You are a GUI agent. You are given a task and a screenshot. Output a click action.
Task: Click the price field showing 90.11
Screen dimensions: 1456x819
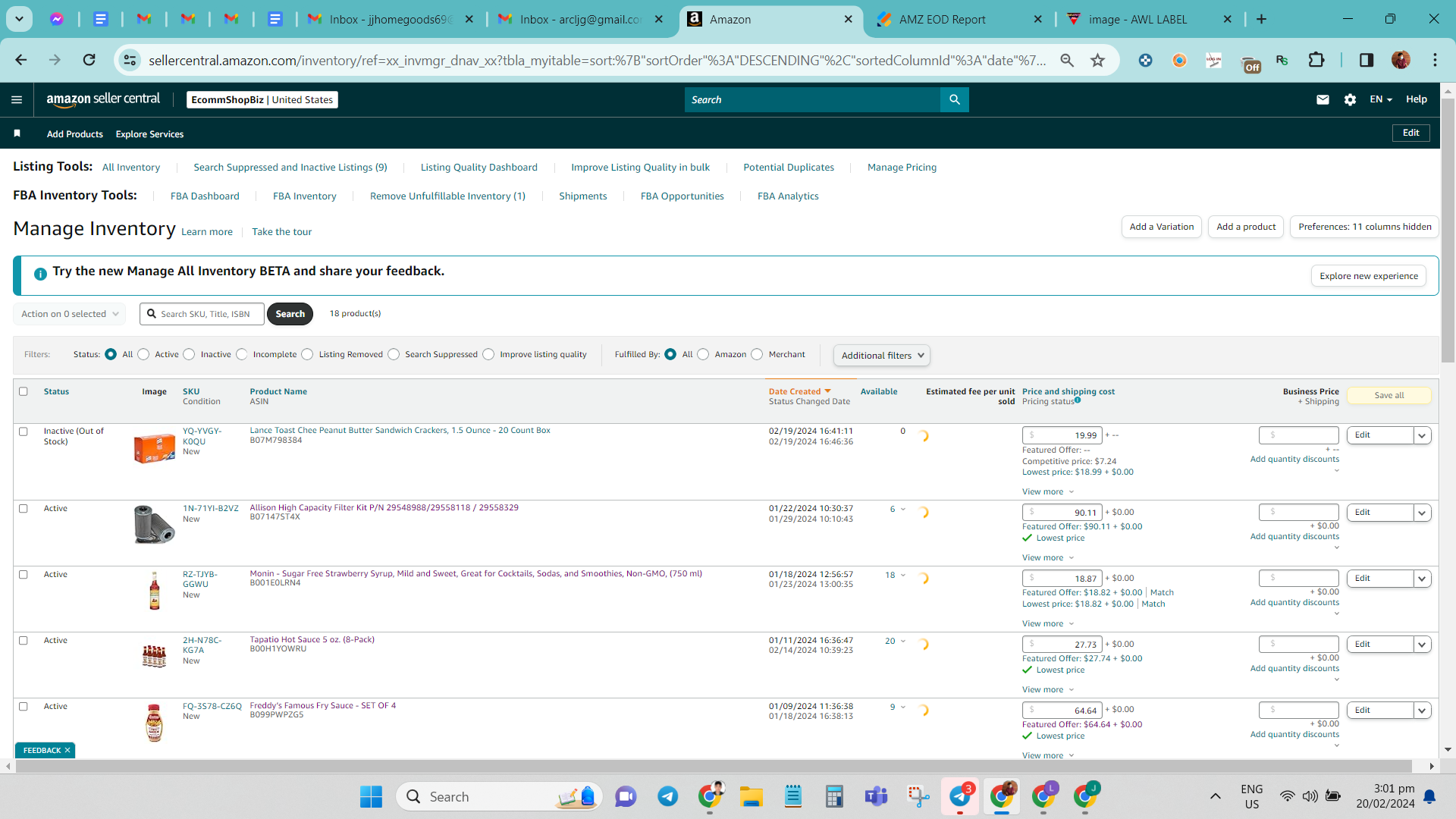(x=1062, y=513)
